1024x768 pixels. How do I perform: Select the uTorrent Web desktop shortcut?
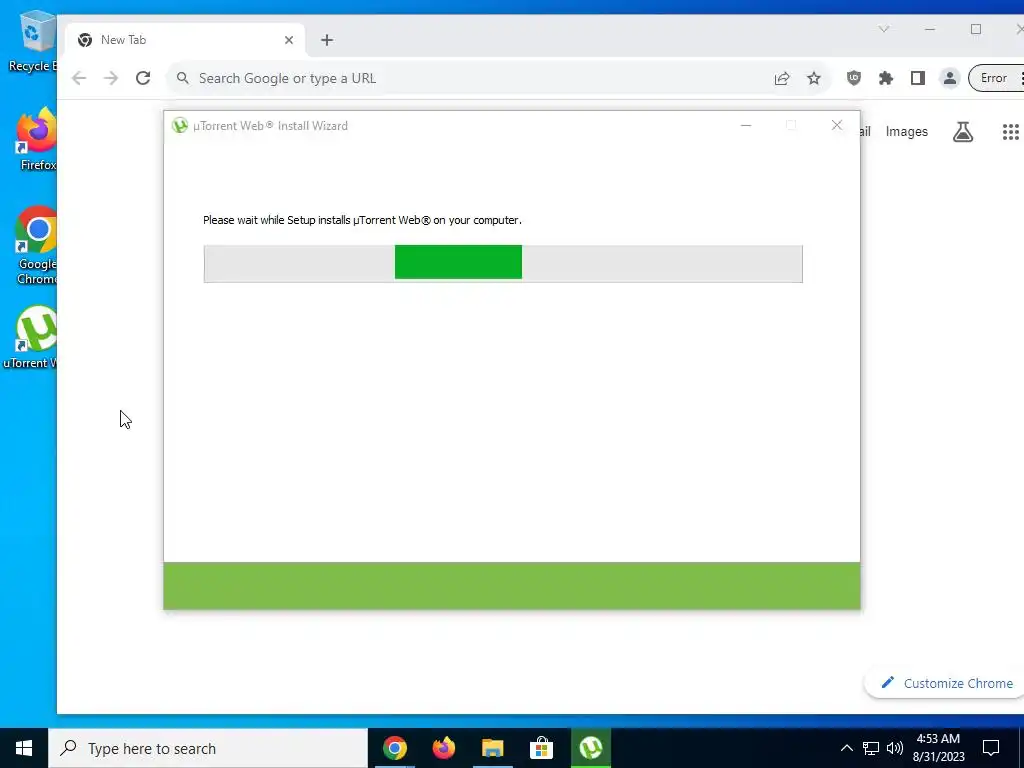(x=31, y=338)
